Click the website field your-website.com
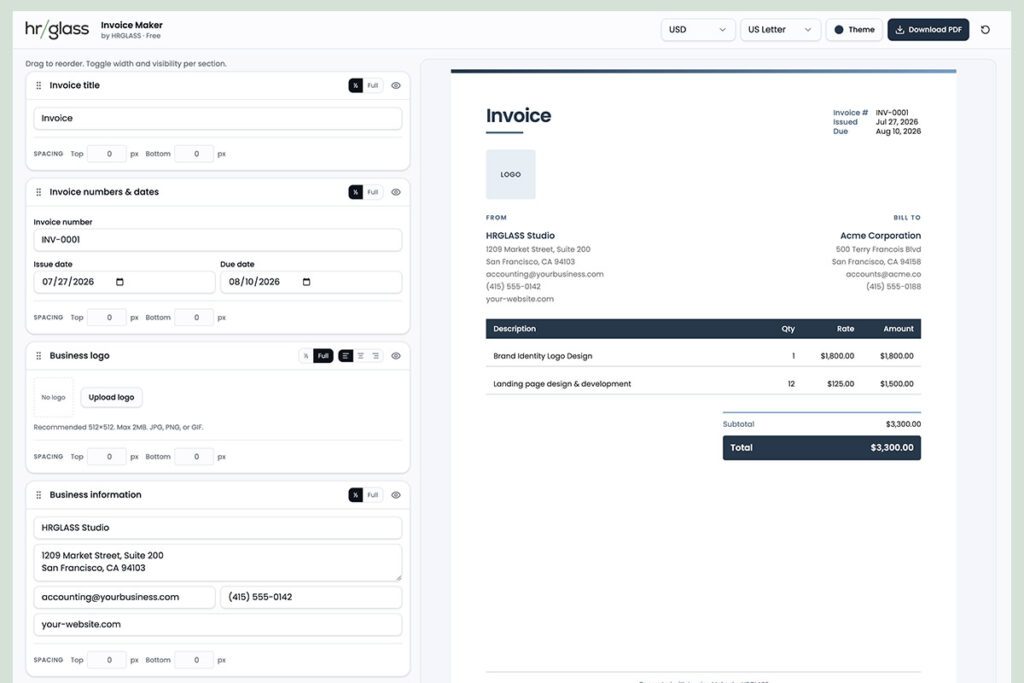 (217, 624)
